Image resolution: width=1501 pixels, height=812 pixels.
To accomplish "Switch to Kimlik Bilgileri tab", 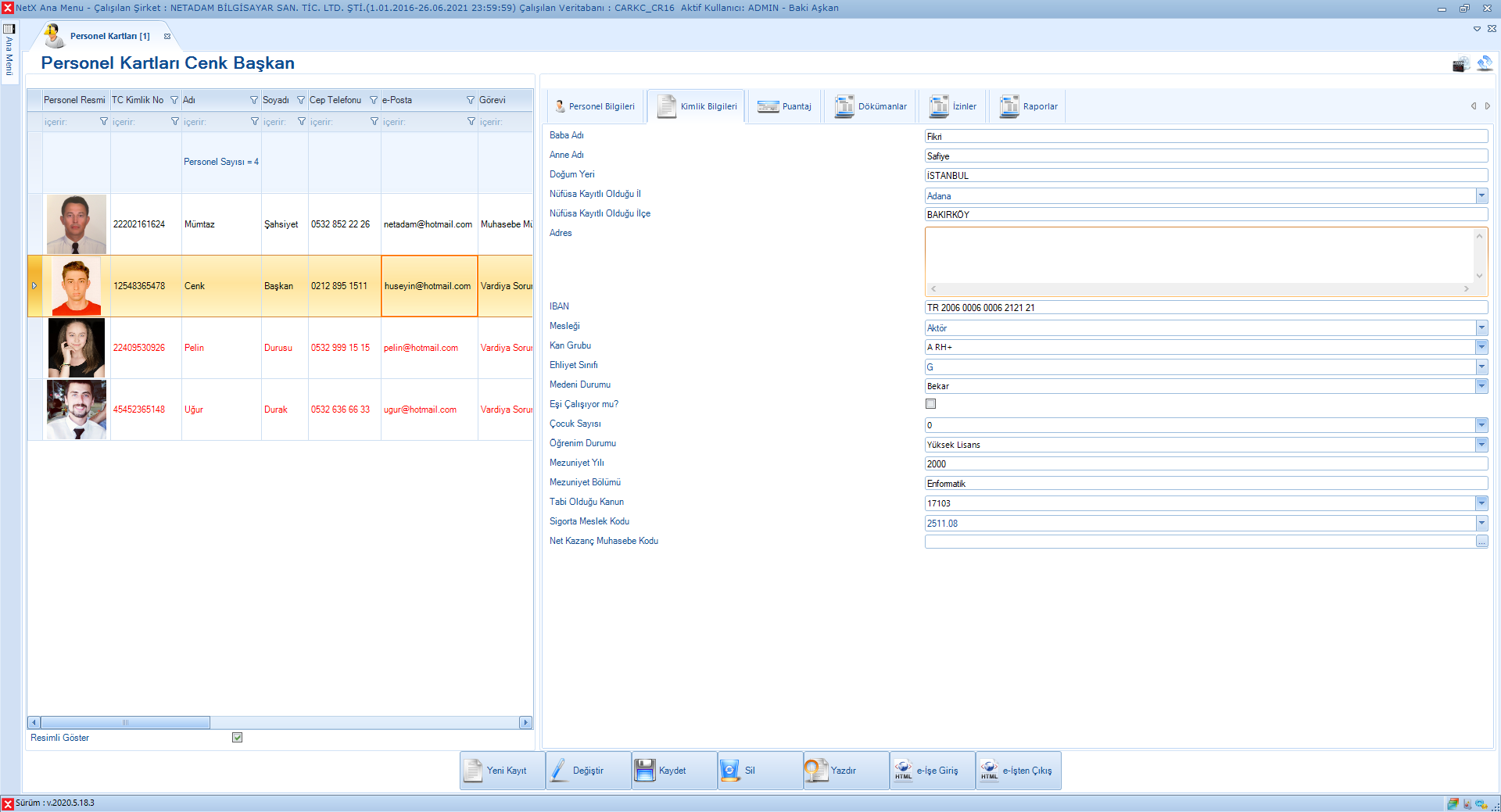I will [697, 106].
